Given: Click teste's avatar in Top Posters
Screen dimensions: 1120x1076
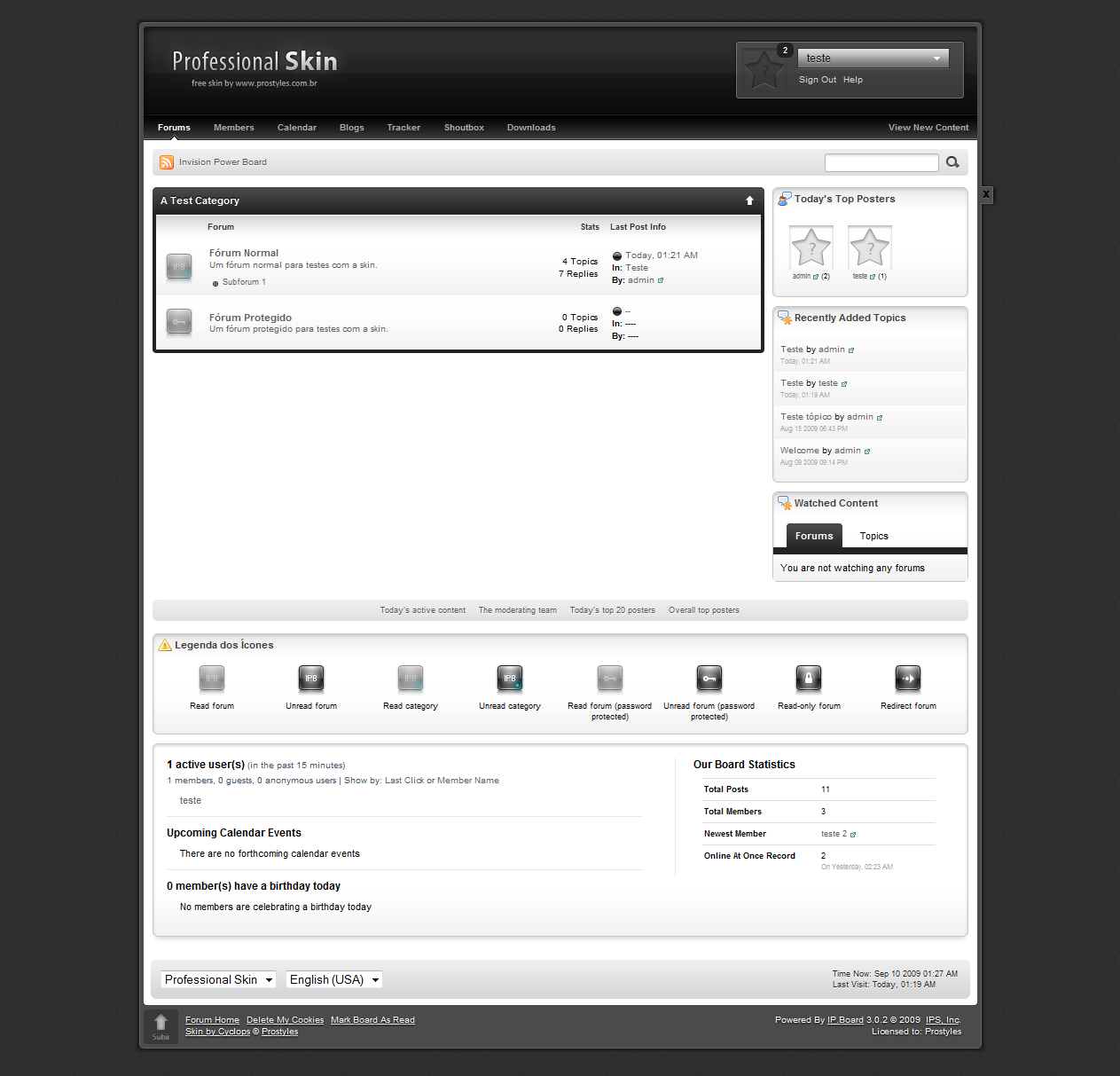Looking at the screenshot, I should tap(870, 247).
